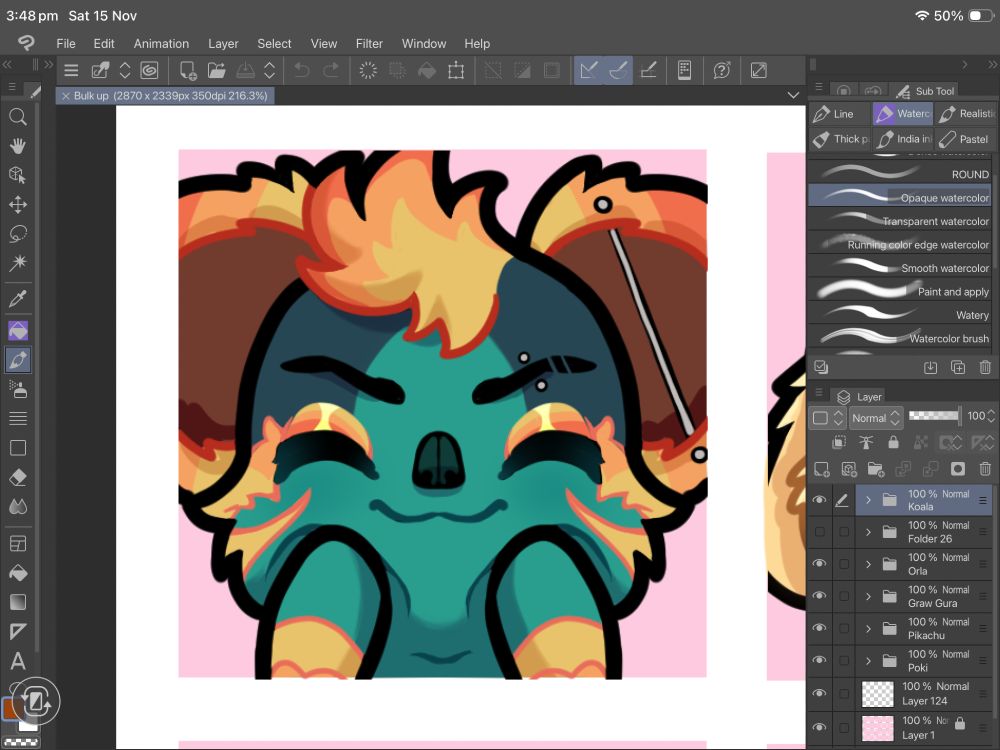This screenshot has width=1000, height=750.
Task: Select the Watercolor brush preset
Action: 899,338
